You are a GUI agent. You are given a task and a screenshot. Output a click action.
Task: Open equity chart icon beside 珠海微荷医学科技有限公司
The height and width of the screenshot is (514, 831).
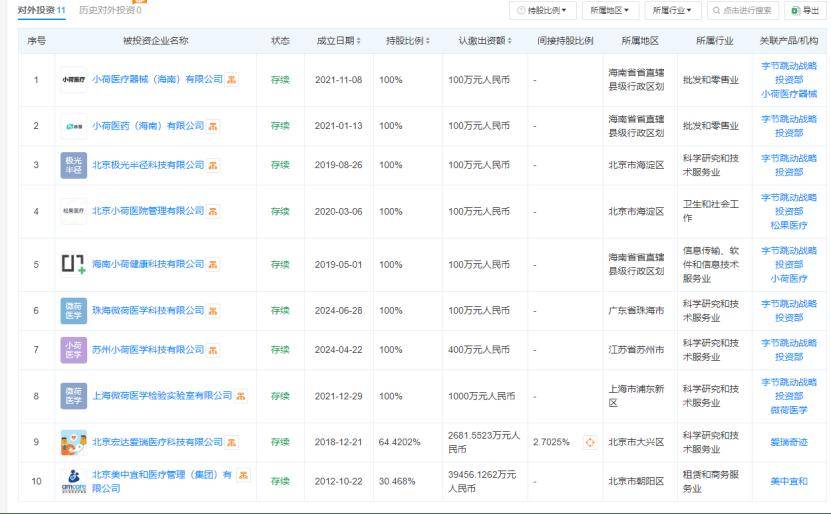click(x=213, y=311)
